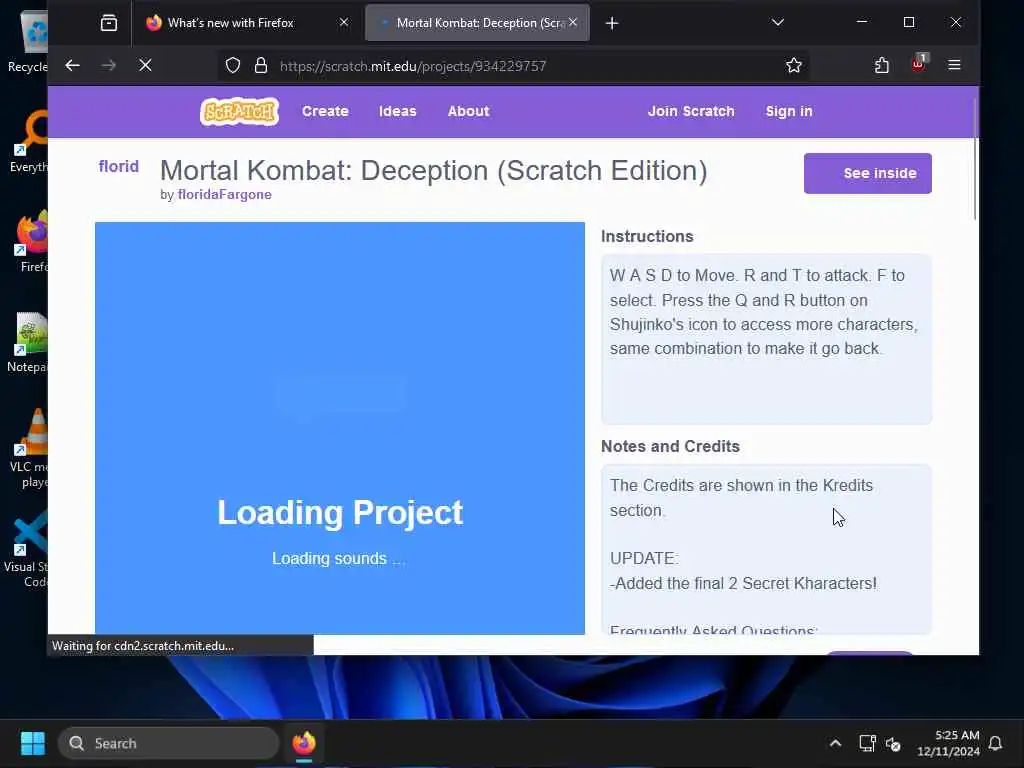Click the page vertical scrollbar

click(x=975, y=160)
